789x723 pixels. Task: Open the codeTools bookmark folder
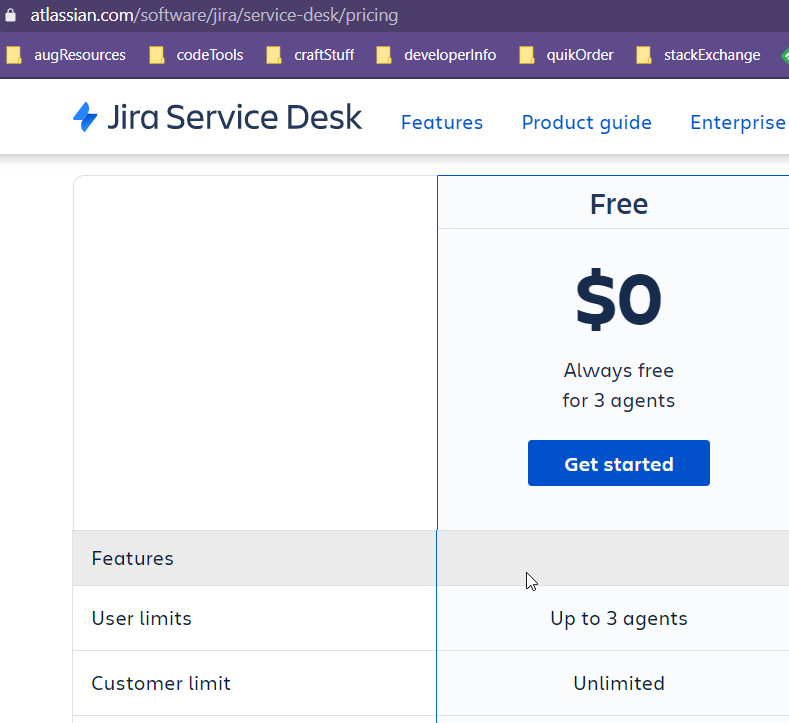[x=196, y=55]
